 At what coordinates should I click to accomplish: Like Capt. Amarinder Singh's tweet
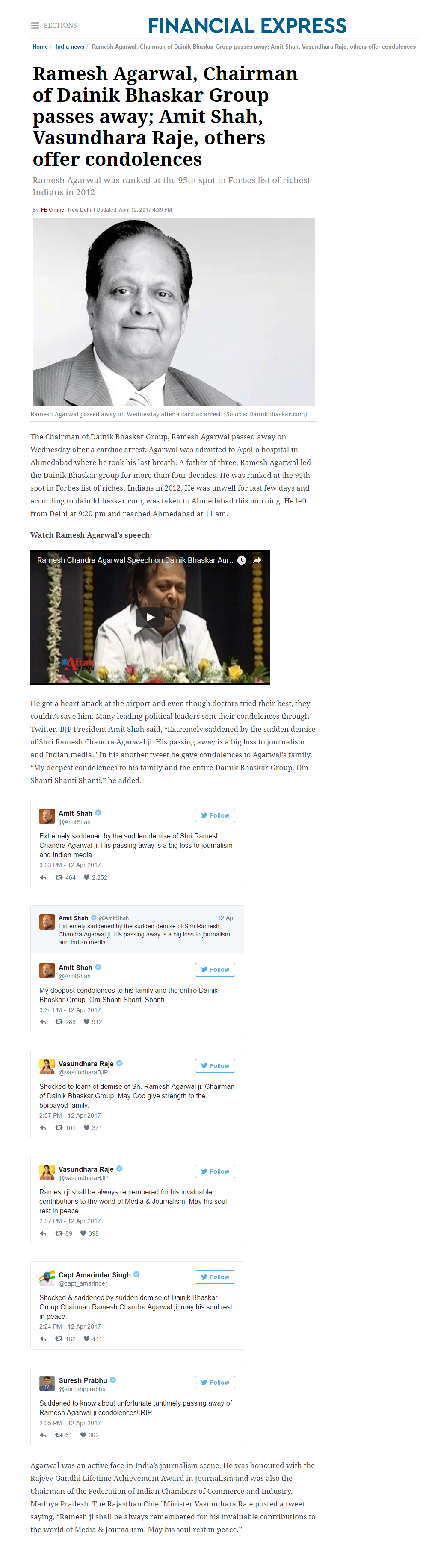pyautogui.click(x=86, y=1339)
